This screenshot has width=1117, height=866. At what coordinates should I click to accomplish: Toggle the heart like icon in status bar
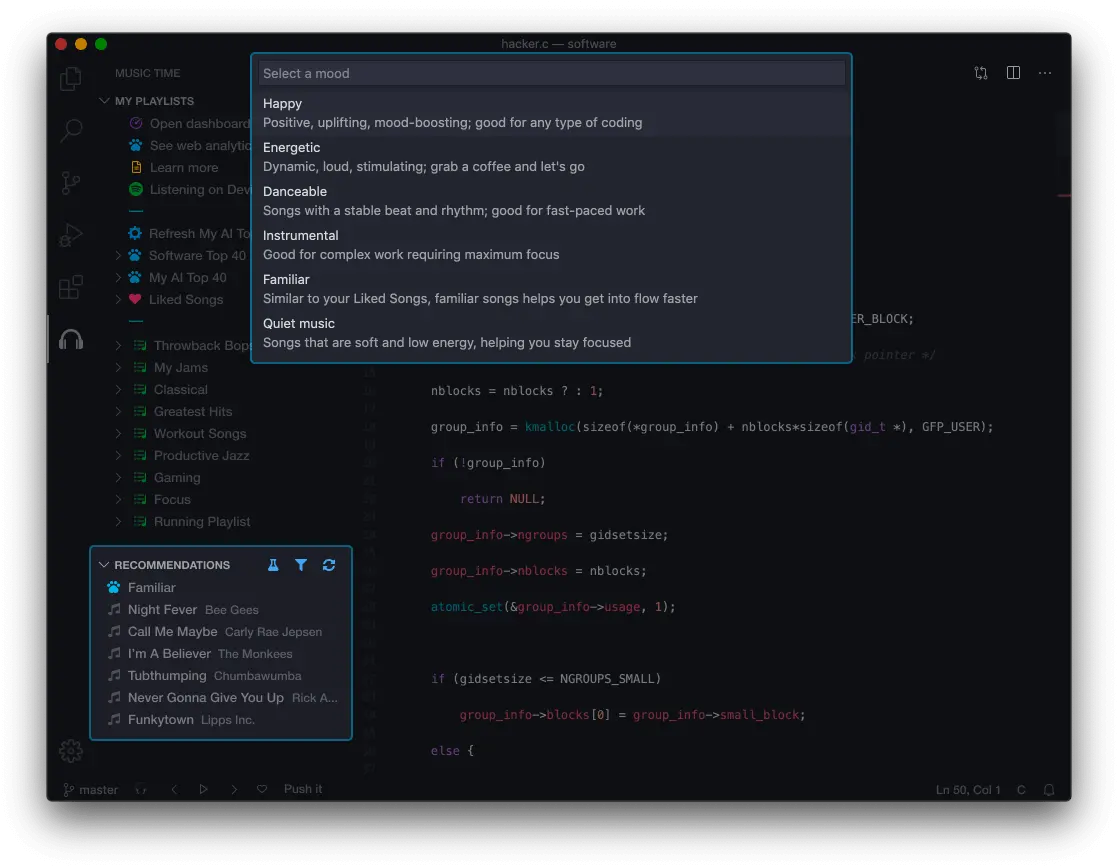tap(262, 789)
